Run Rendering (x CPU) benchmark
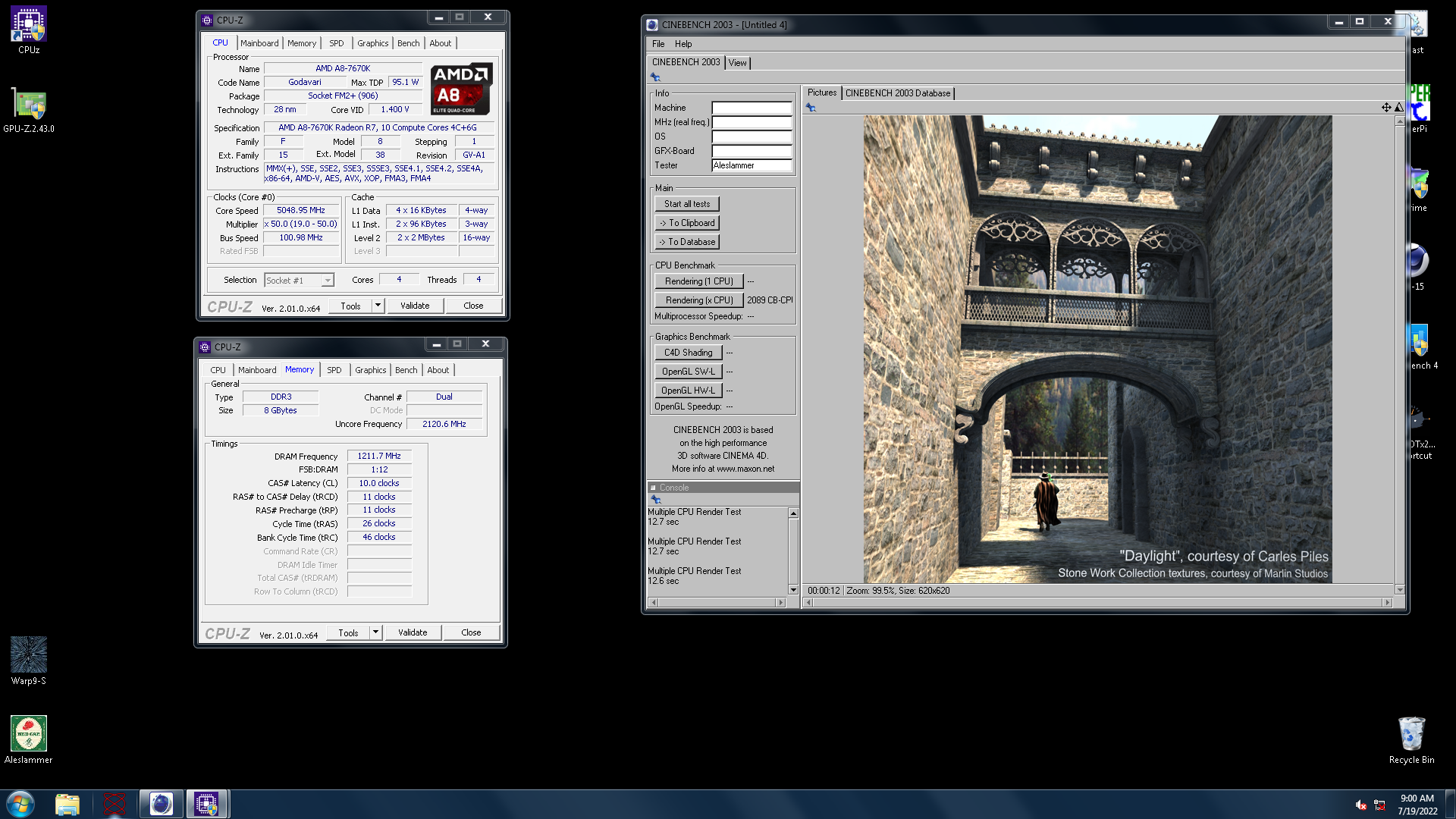1456x819 pixels. pos(698,300)
